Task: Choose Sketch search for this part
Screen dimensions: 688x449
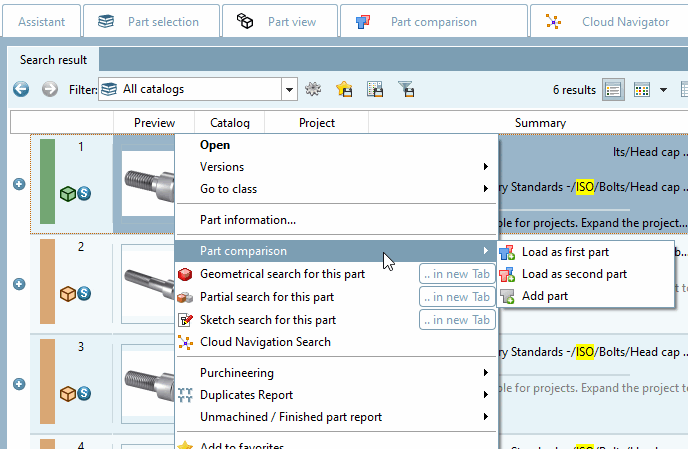Action: [x=267, y=320]
